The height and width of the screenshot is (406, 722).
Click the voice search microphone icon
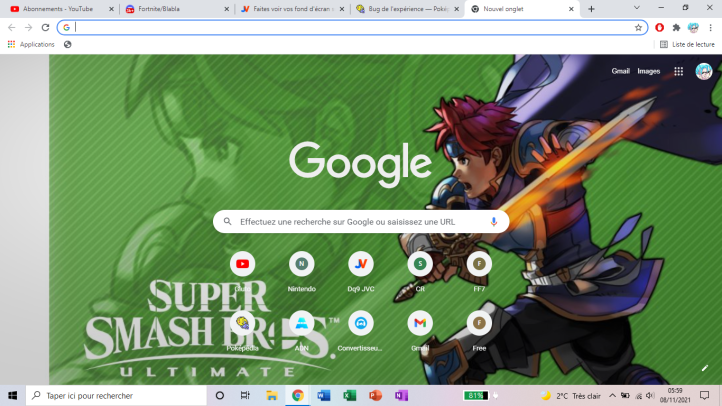493,221
